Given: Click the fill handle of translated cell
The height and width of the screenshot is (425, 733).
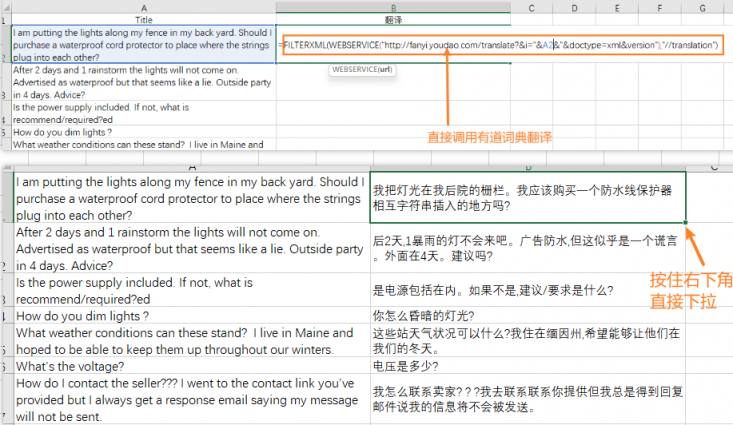Looking at the screenshot, I should [685, 223].
